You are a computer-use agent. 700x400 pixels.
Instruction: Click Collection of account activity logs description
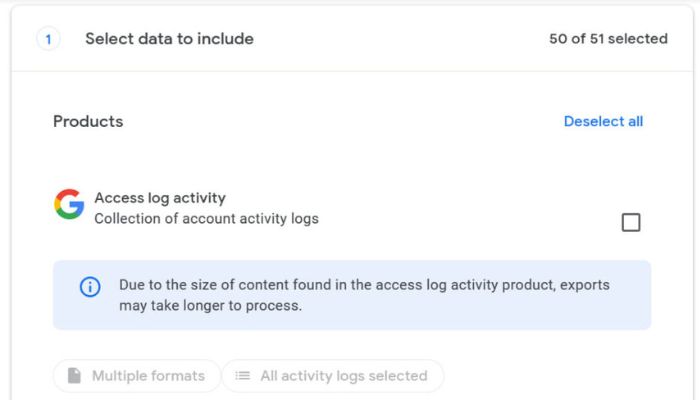click(206, 219)
